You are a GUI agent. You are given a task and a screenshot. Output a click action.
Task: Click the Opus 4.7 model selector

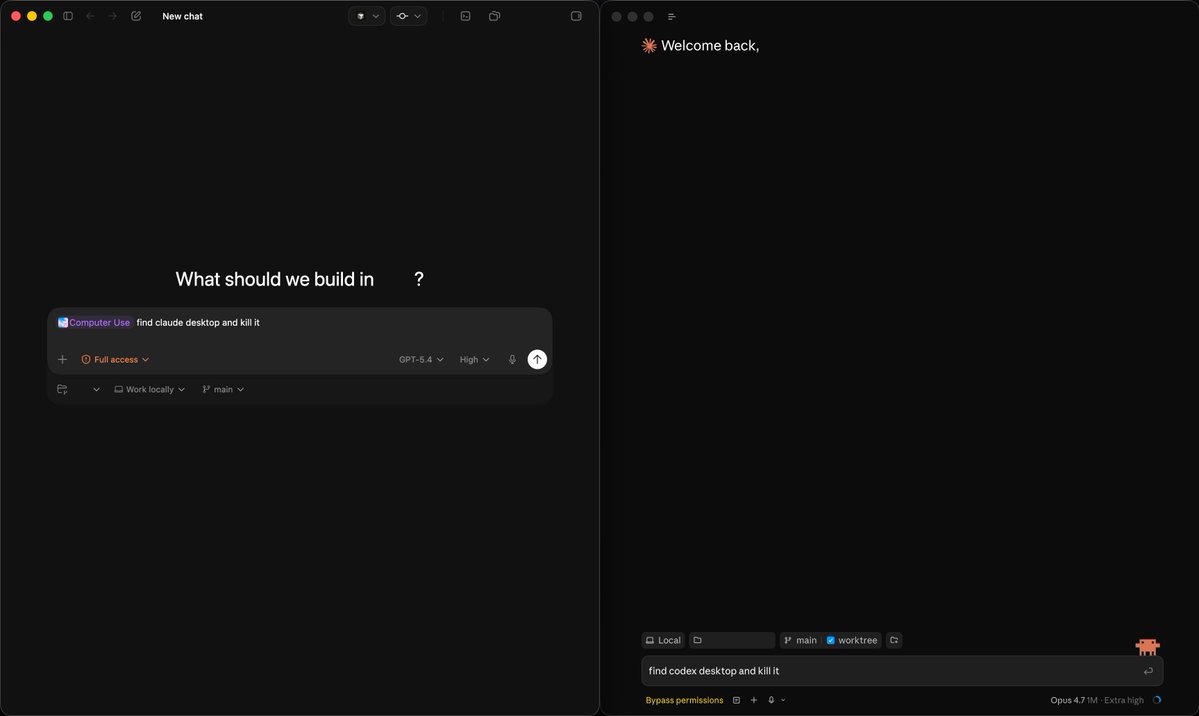tap(1097, 700)
